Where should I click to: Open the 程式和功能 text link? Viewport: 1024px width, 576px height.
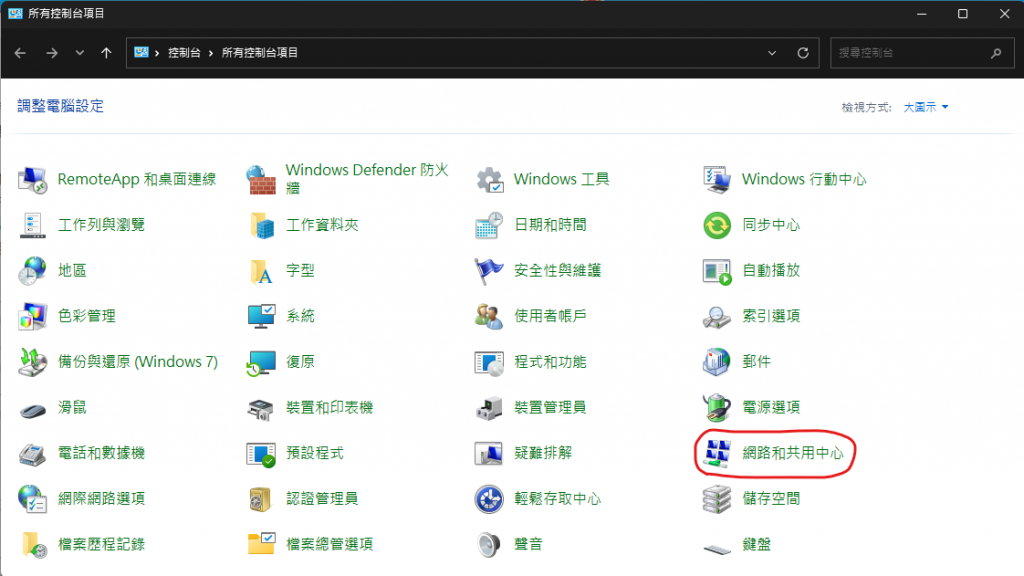550,362
